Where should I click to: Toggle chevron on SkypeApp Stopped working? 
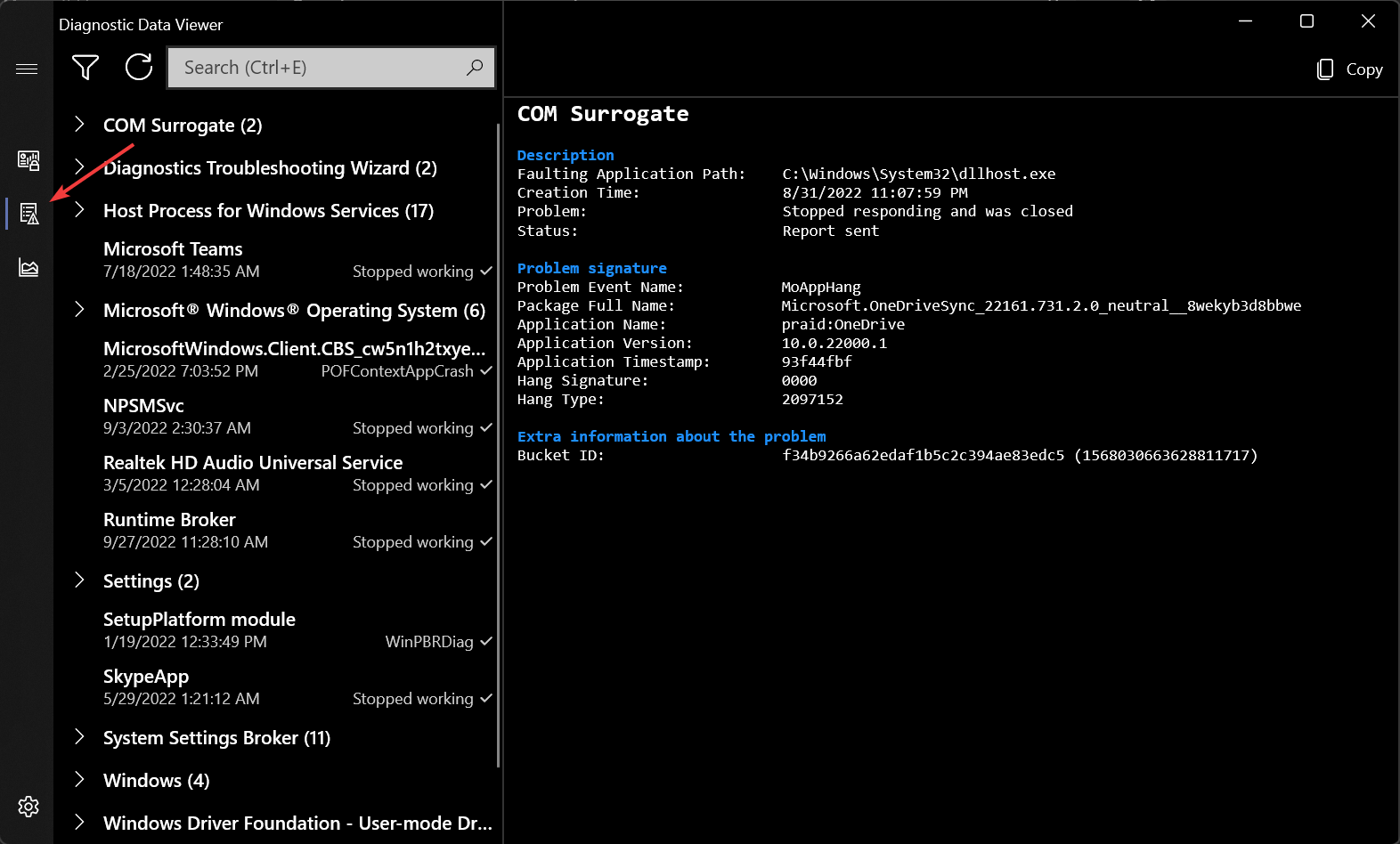[x=485, y=698]
